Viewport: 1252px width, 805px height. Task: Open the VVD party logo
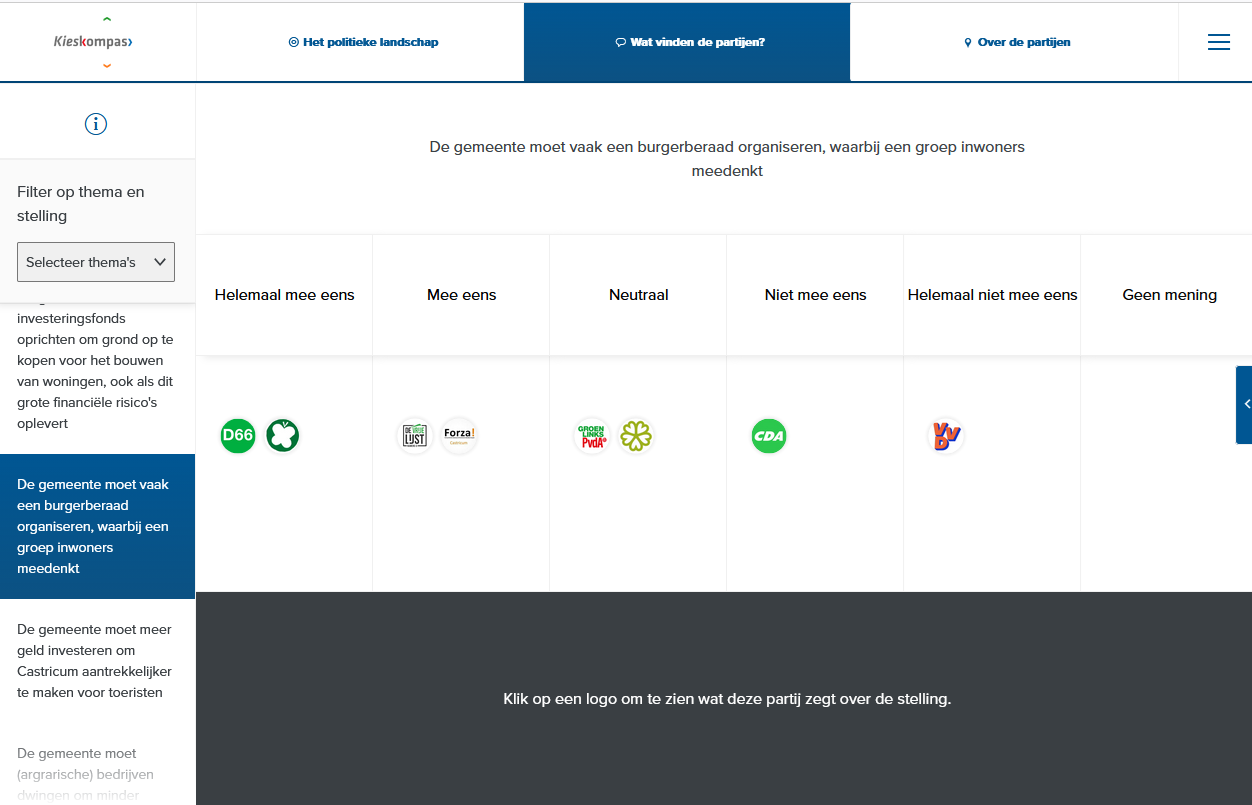pos(946,436)
